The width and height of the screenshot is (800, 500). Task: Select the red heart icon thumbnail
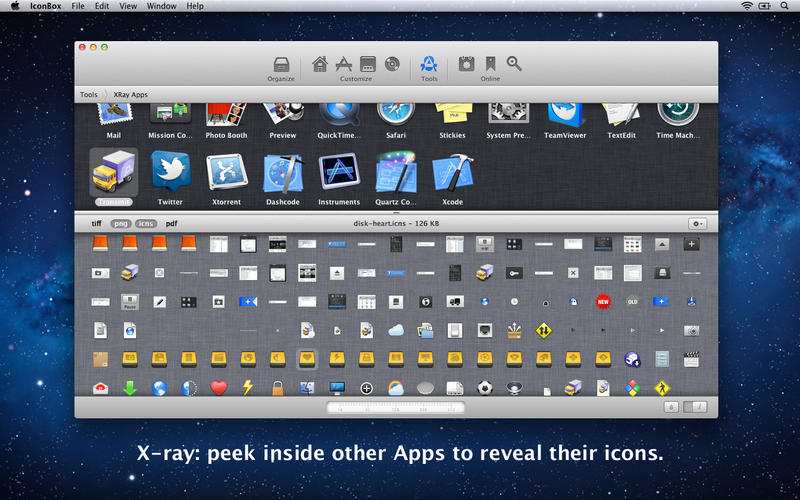coord(218,388)
